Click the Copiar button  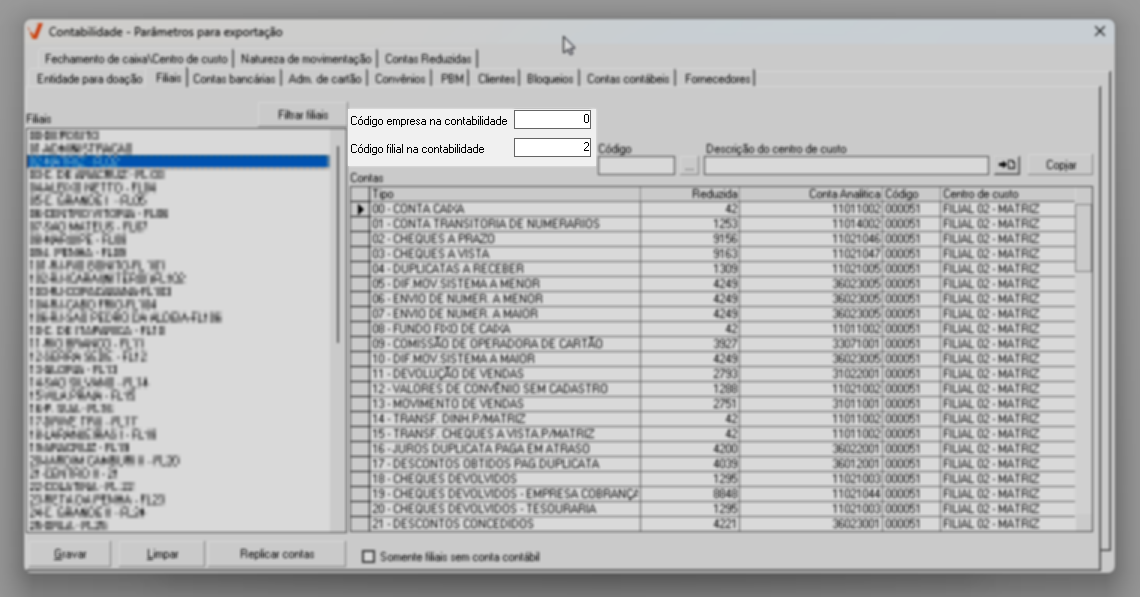pos(1061,165)
